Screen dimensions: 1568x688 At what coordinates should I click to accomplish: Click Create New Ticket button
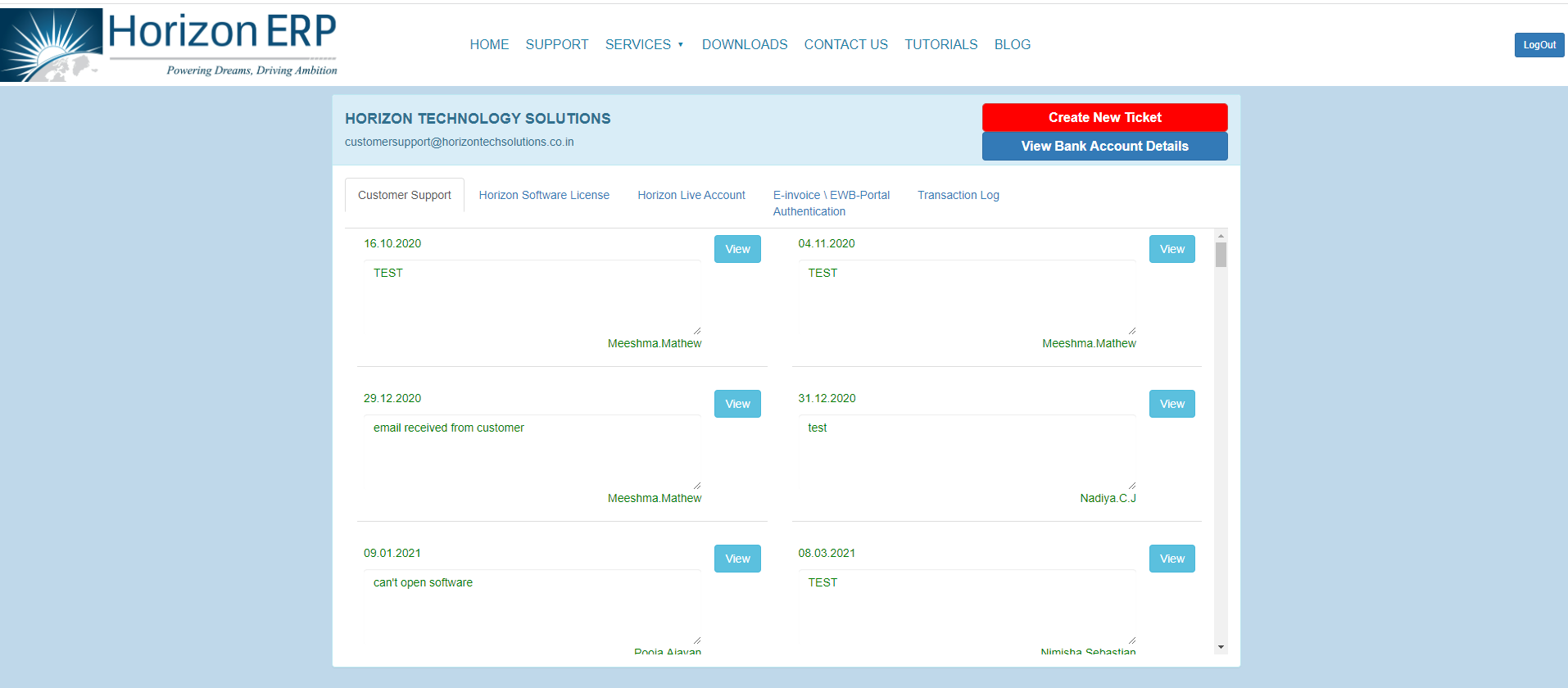(x=1104, y=117)
